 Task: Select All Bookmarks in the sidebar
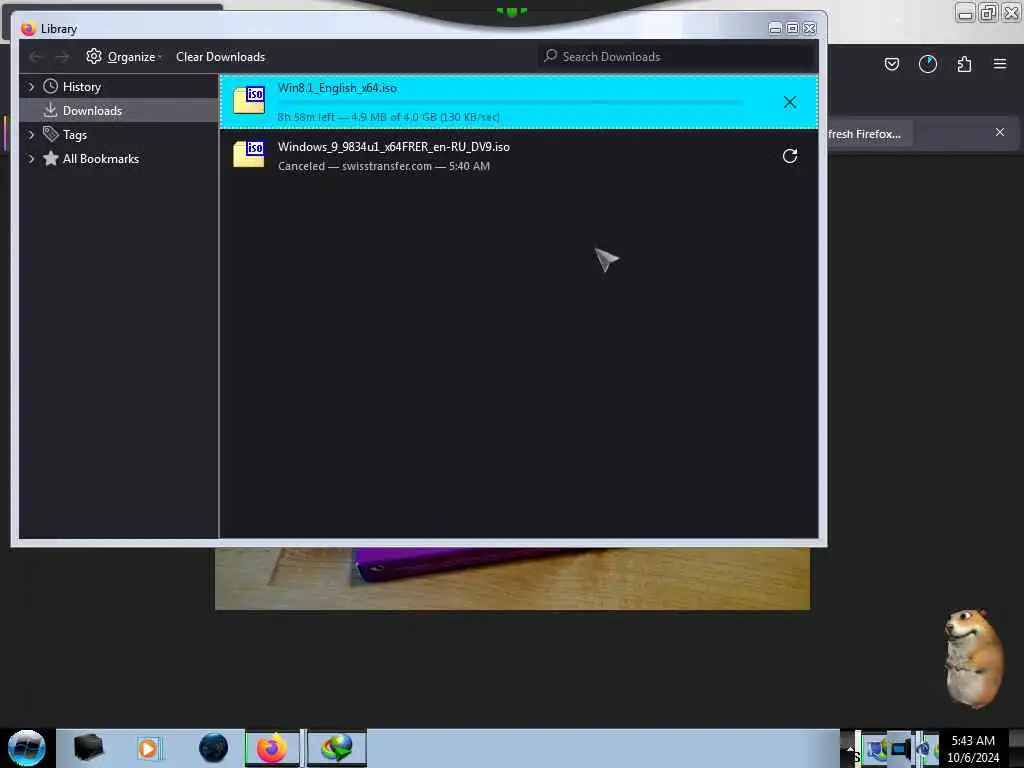[x=101, y=159]
